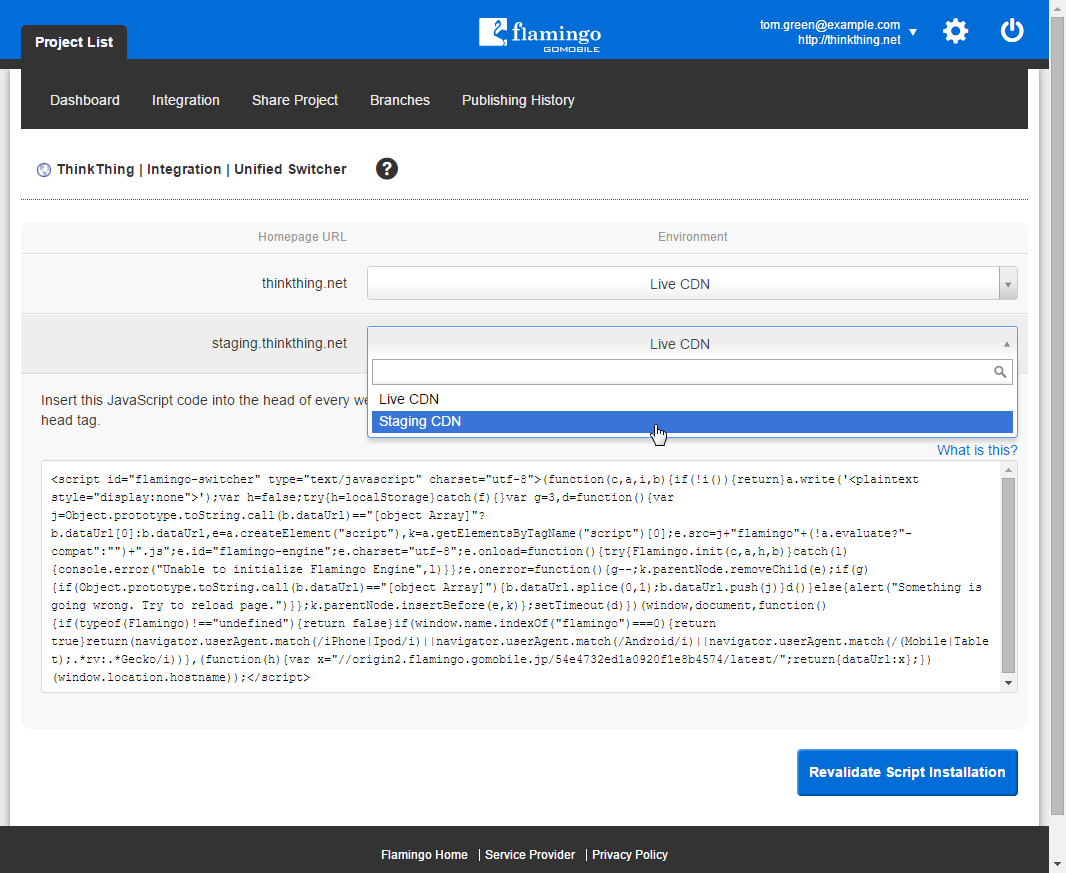Viewport: 1066px width, 873px height.
Task: Select the Live CDN option in list
Action: 692,399
